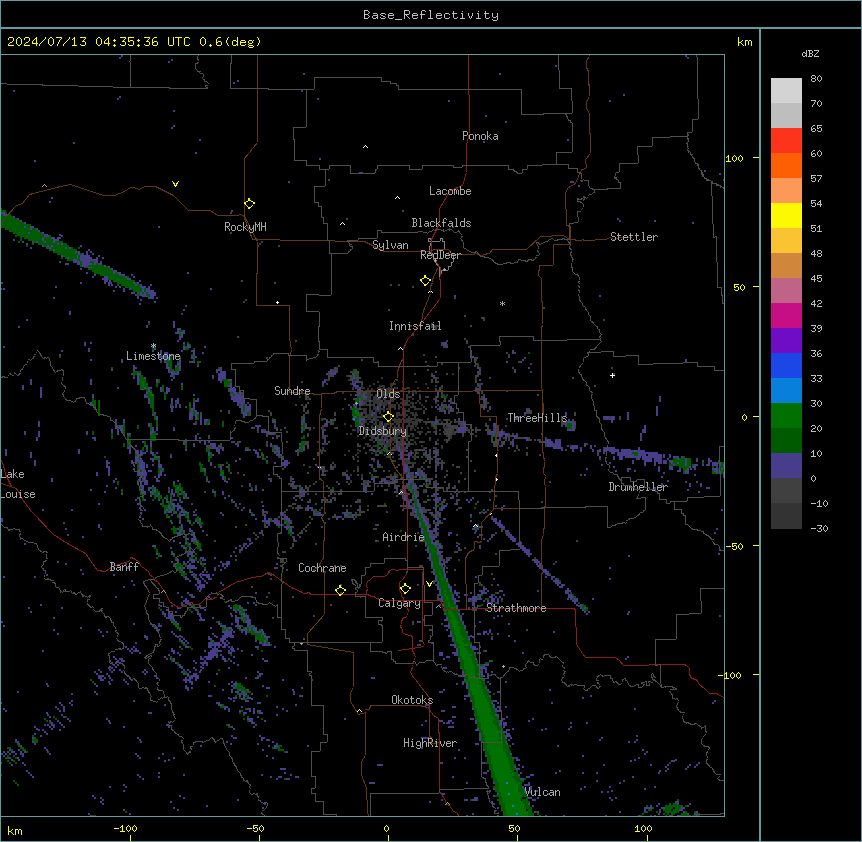Click the Banff map label
Screen dimensions: 862x842
(x=124, y=567)
